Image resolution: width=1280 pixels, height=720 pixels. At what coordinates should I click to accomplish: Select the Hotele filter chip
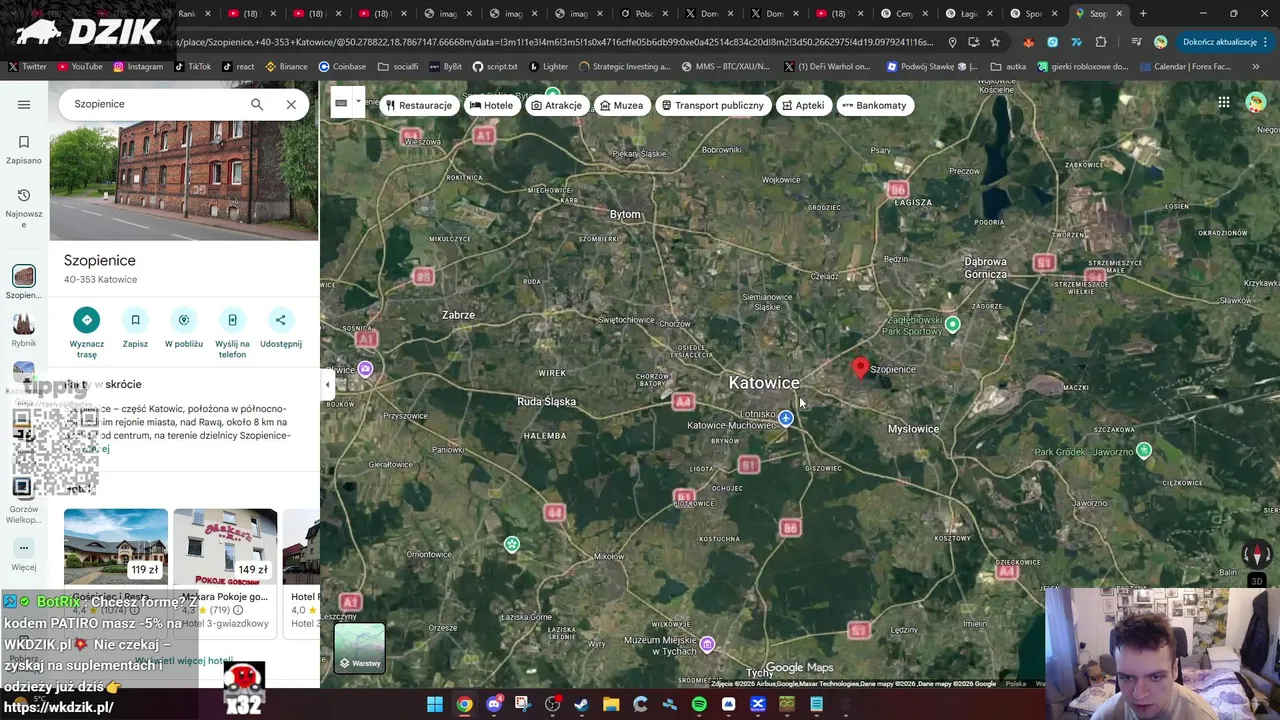492,105
